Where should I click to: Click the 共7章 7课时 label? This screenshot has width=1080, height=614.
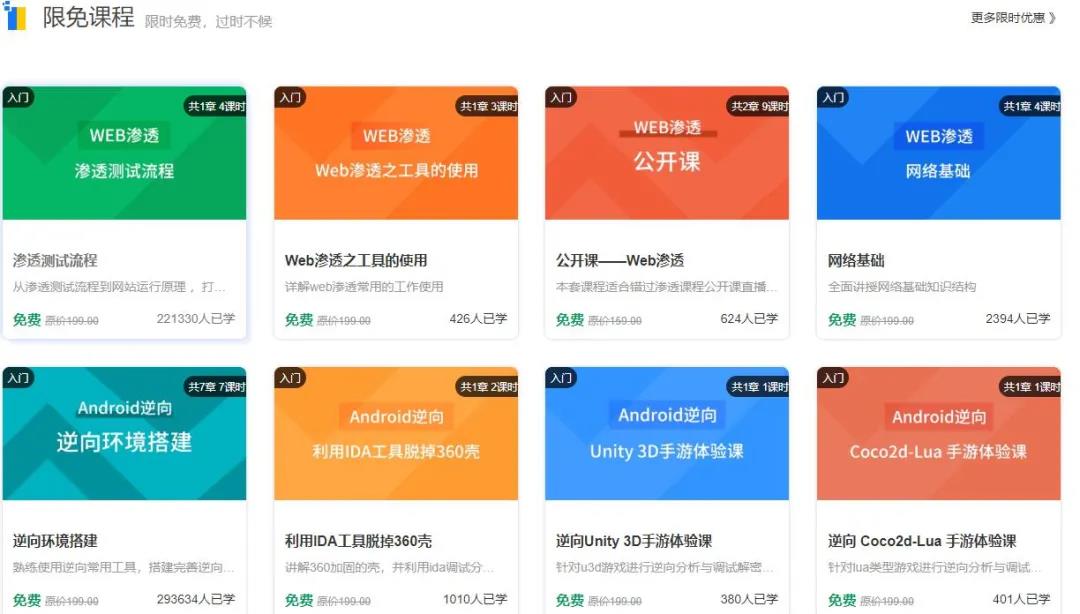click(215, 387)
